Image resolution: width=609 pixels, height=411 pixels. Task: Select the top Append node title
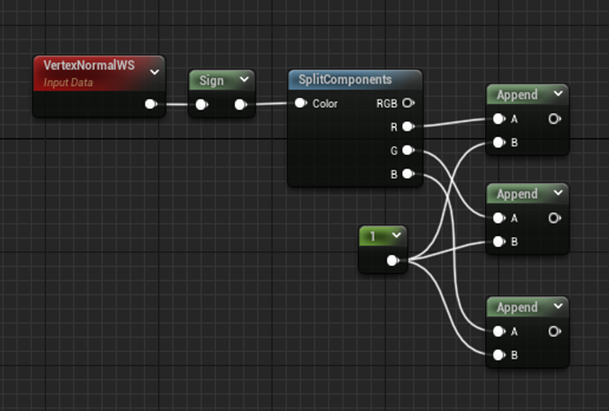point(517,95)
